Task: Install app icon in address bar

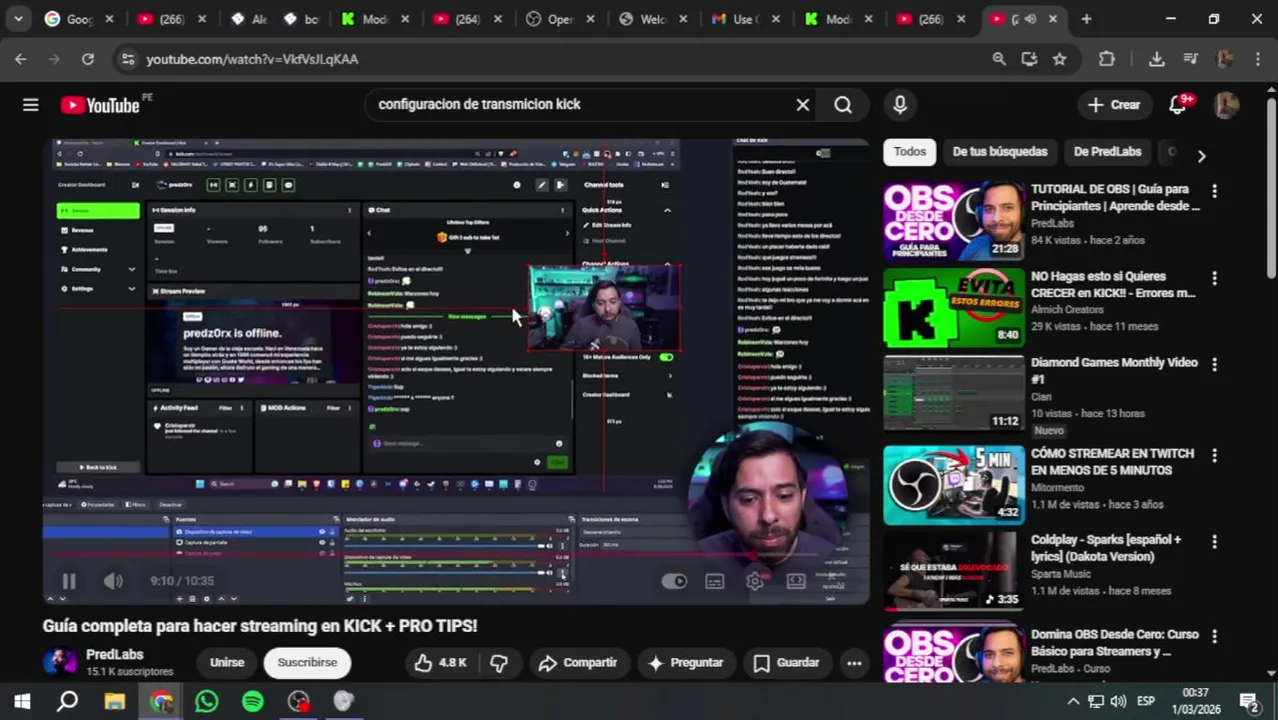Action: pyautogui.click(x=1029, y=59)
